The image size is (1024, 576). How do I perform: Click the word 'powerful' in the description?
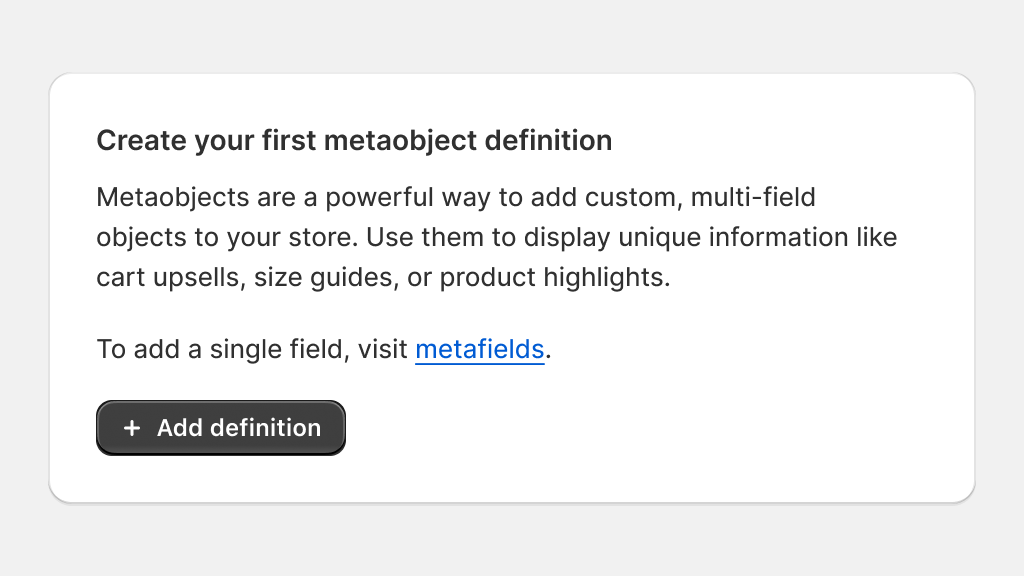(x=379, y=197)
